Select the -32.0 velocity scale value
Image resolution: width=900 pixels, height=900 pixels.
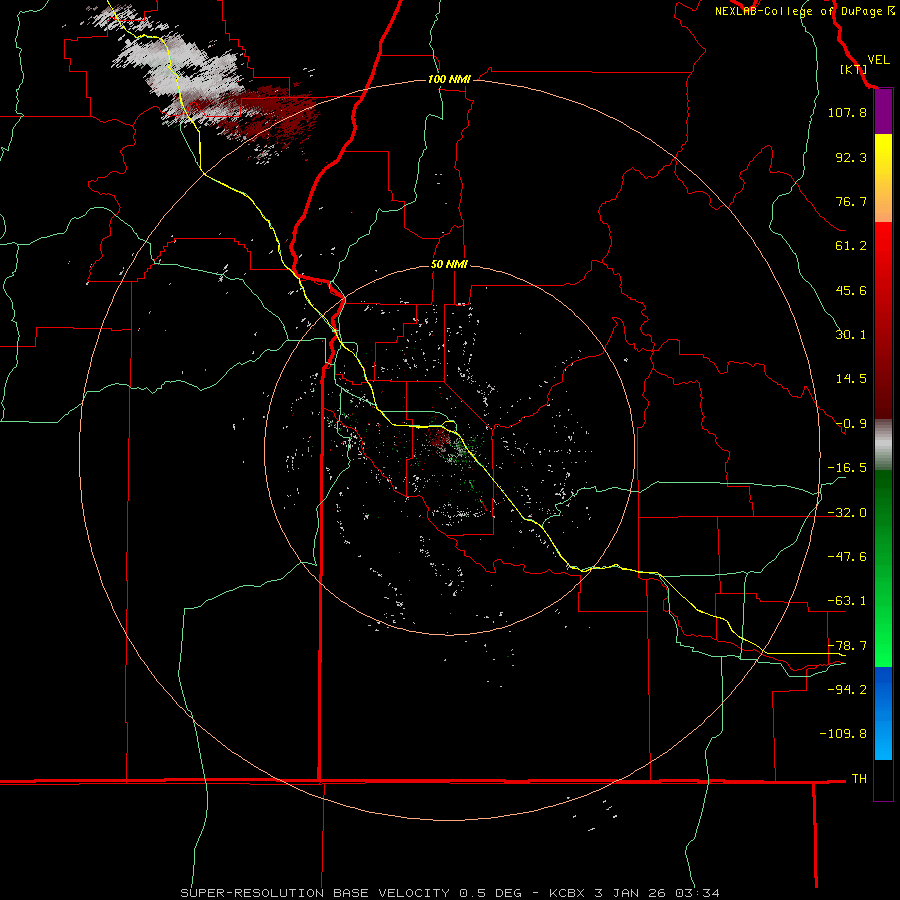[x=847, y=513]
